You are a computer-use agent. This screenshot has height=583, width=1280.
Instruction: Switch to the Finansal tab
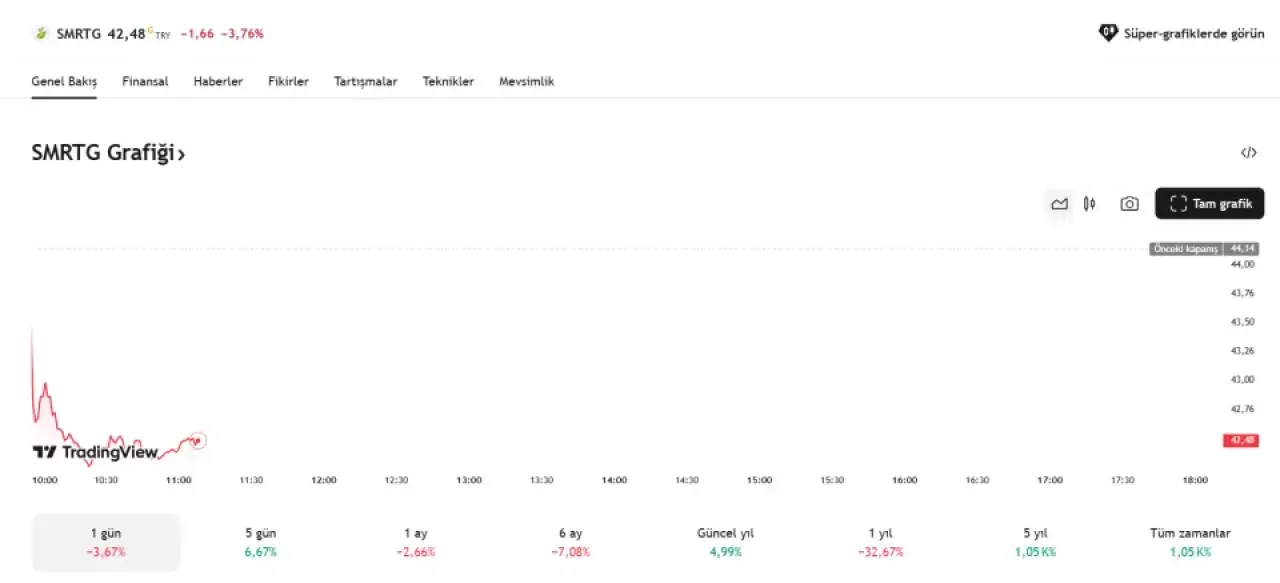coord(145,81)
